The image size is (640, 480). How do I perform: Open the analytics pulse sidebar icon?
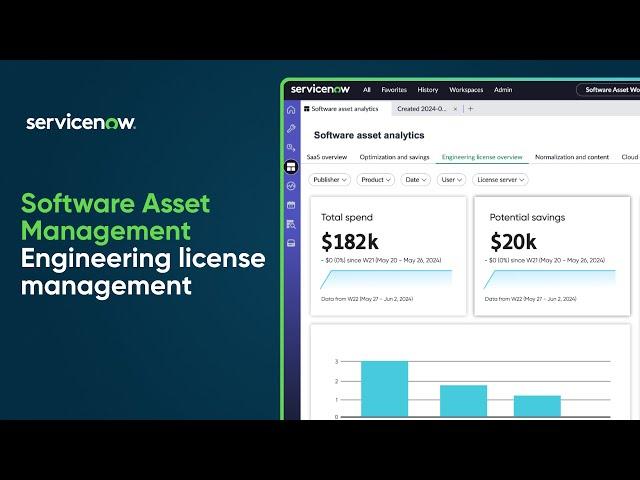(x=291, y=186)
